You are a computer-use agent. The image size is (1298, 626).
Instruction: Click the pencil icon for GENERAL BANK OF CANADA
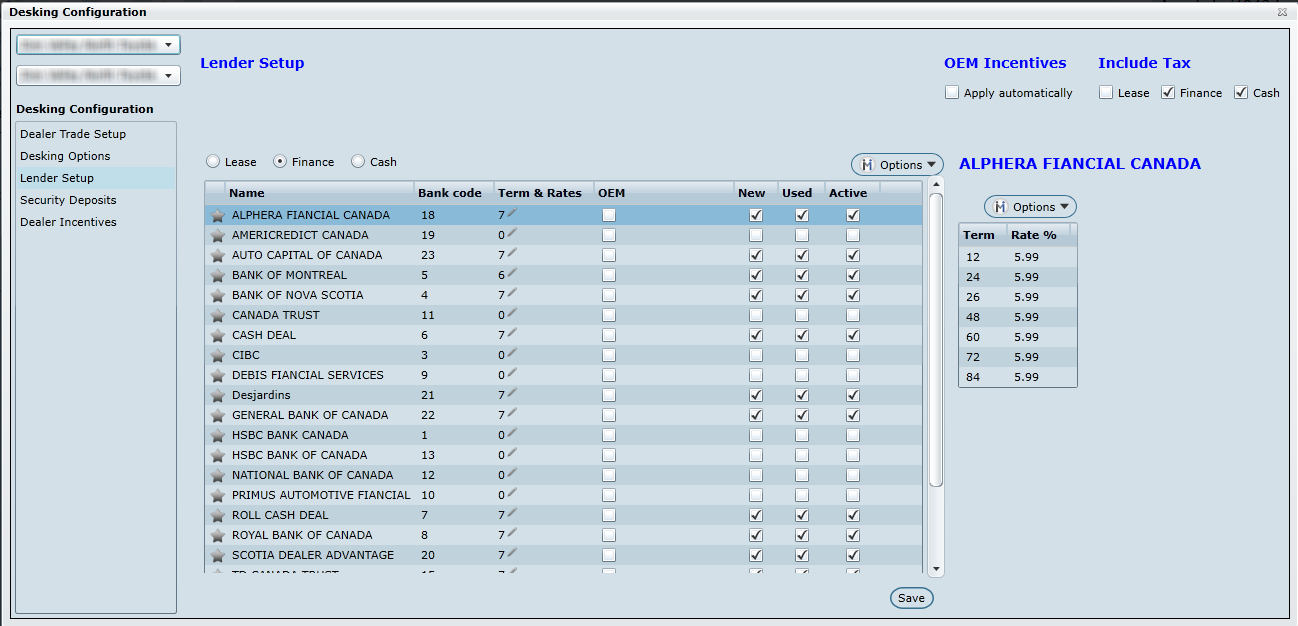(x=513, y=414)
